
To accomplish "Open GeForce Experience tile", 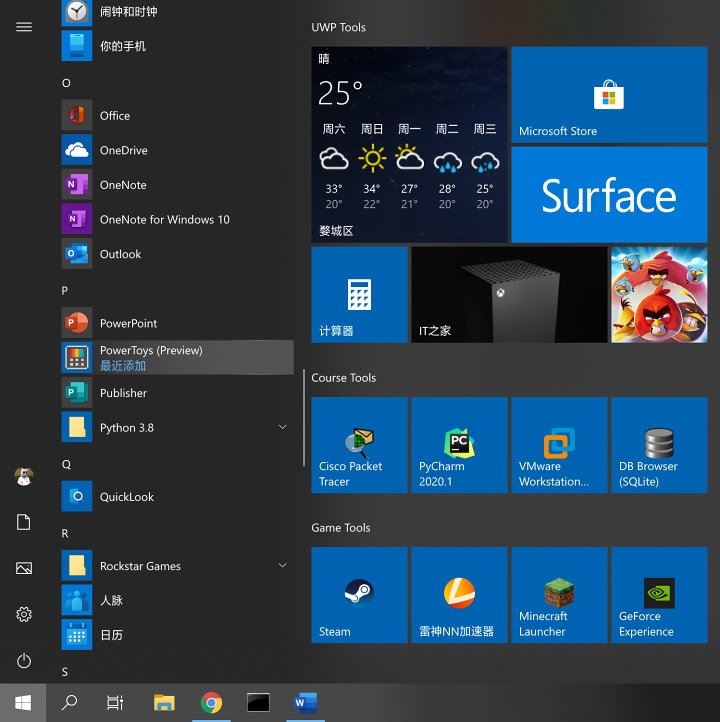I will tap(659, 595).
